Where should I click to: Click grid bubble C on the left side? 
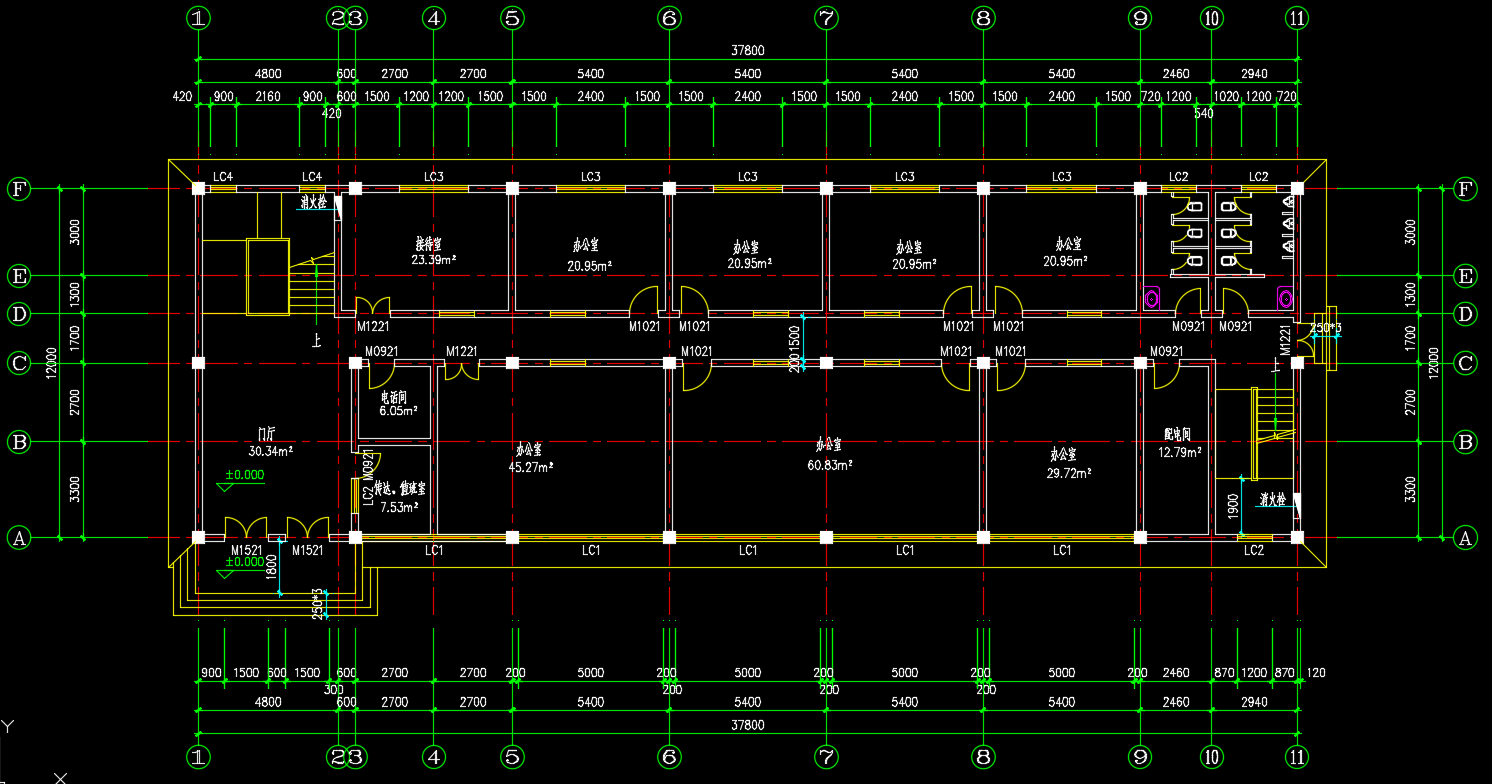18,364
